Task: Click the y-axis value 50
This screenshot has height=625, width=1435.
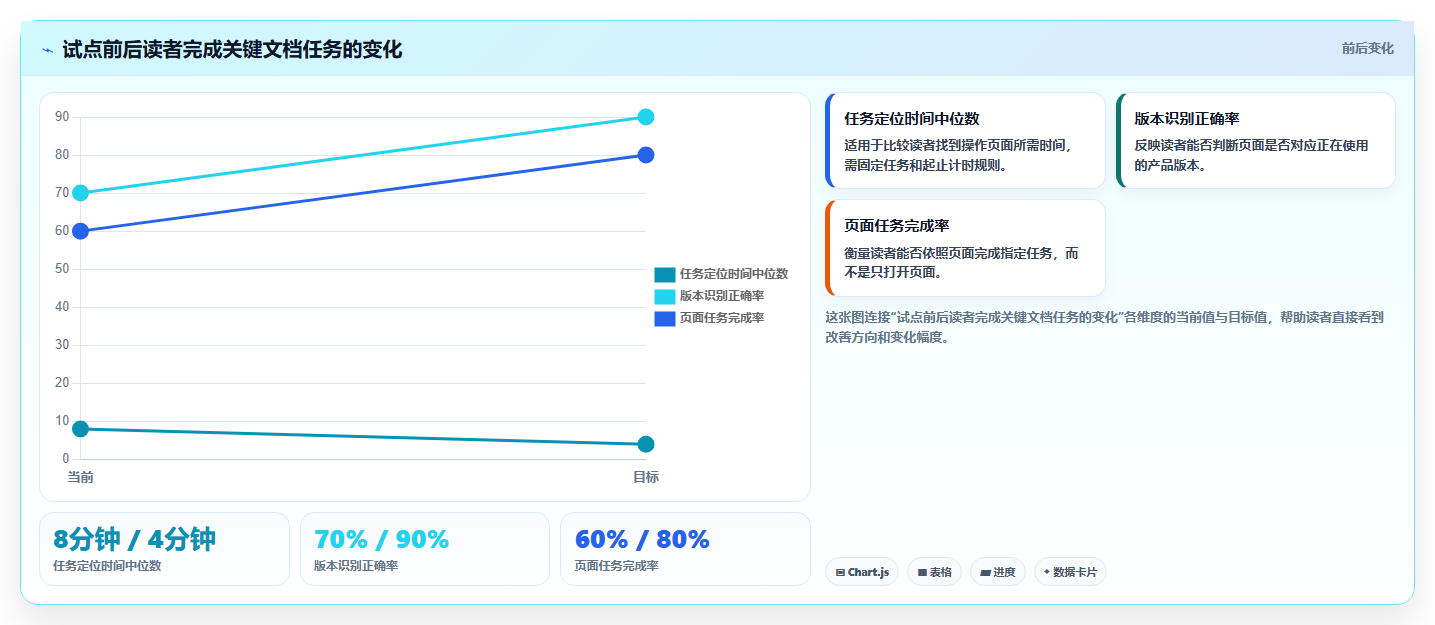Action: (62, 269)
